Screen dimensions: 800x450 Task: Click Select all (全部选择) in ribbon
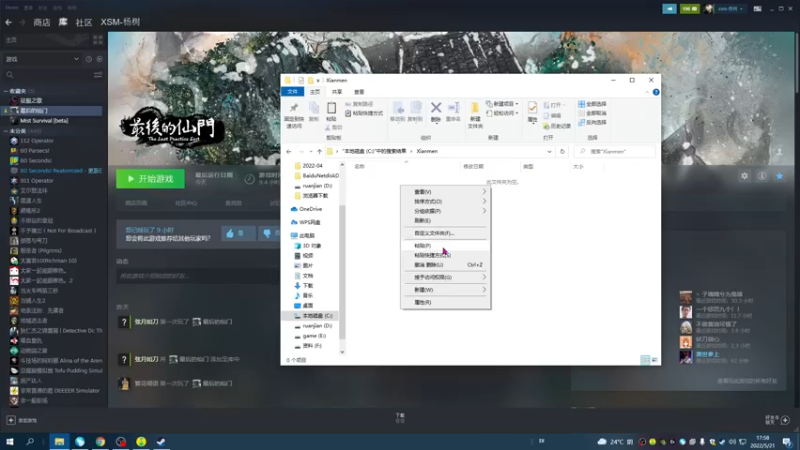592,104
